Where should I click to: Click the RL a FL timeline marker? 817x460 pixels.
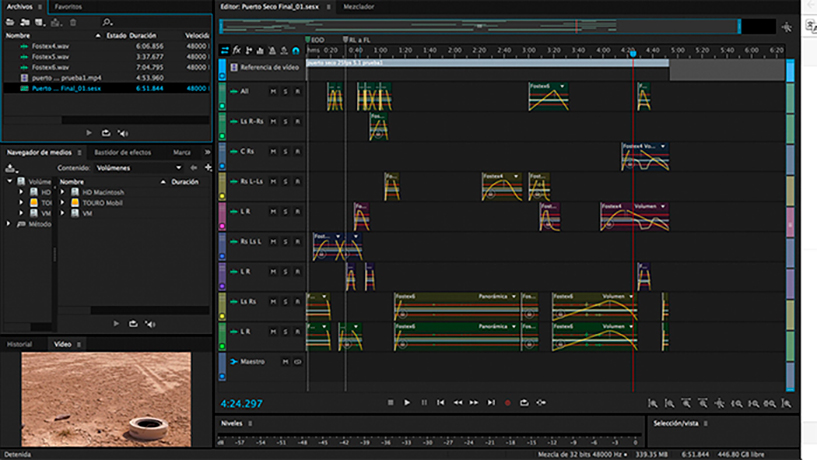tap(356, 40)
